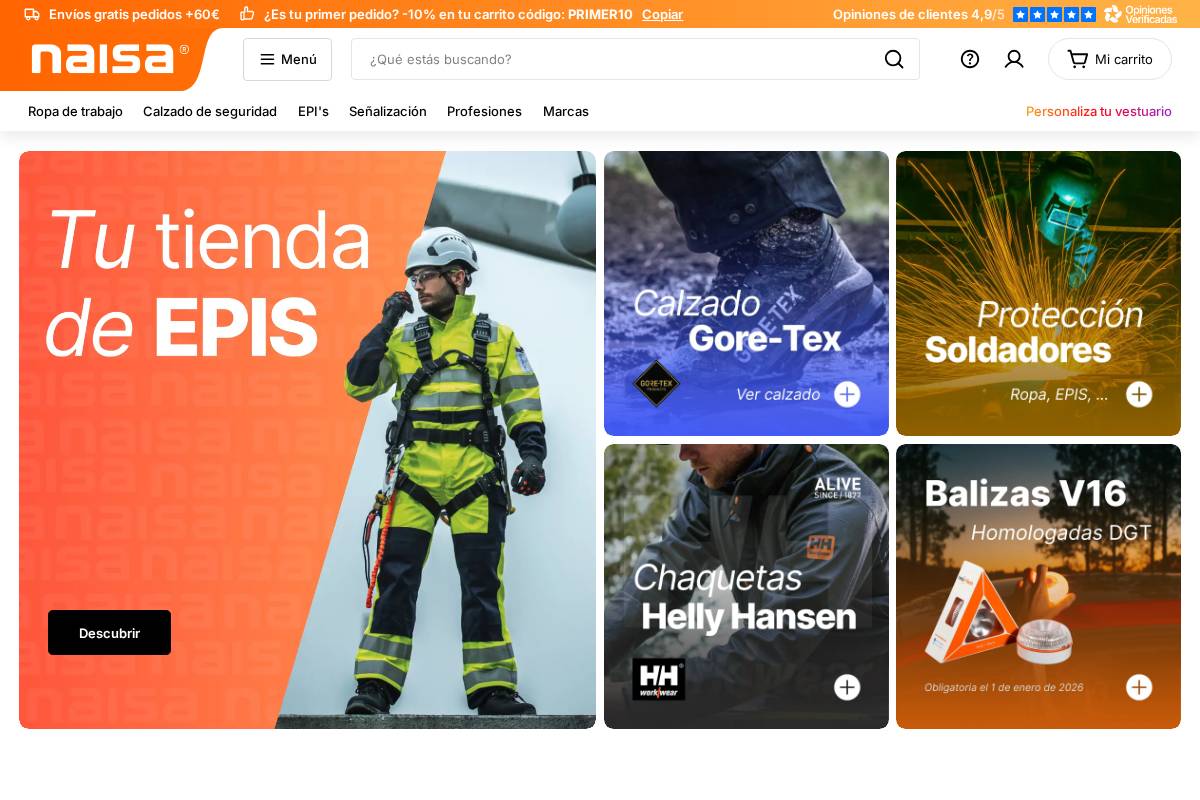Screen dimensions: 1200x800
Task: Expand the Ropa de trabajo menu
Action: [x=75, y=111]
